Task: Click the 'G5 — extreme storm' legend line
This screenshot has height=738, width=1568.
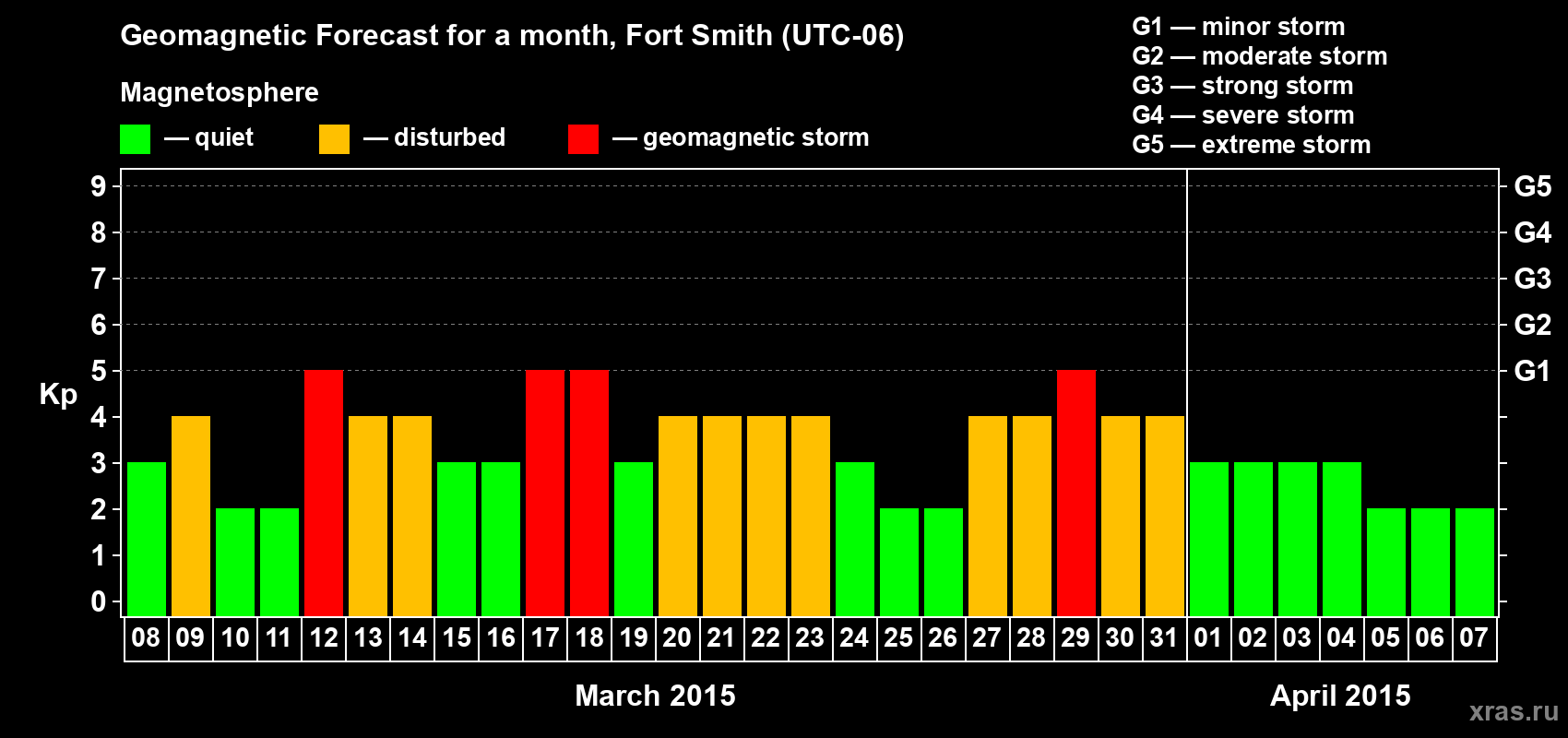Action: coord(1252,145)
